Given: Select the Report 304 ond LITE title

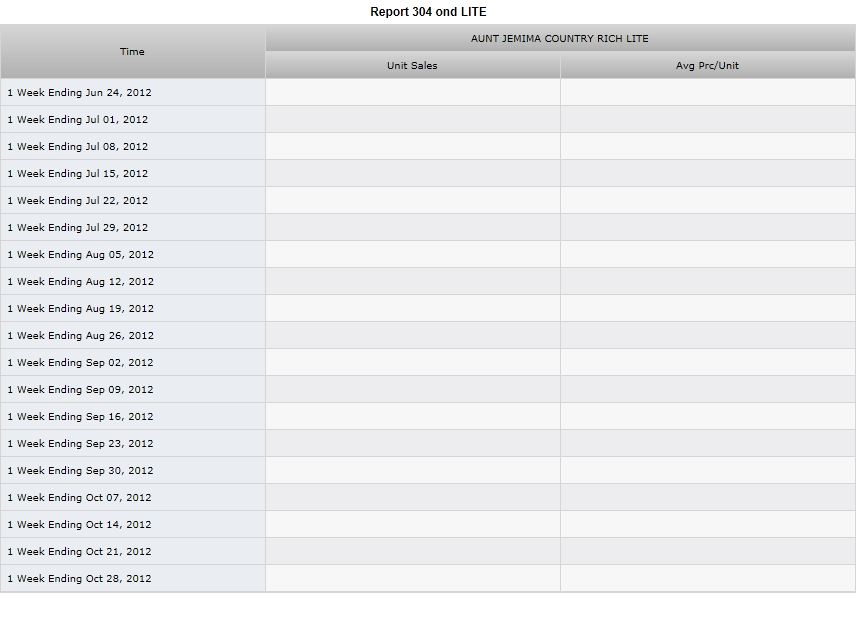Looking at the screenshot, I should click(428, 11).
